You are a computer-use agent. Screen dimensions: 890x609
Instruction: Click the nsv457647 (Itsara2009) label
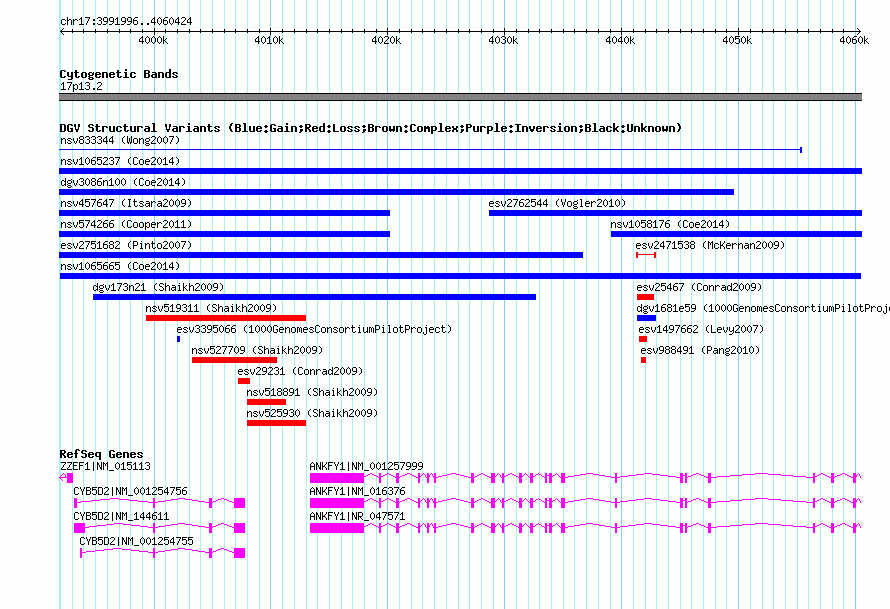point(126,203)
